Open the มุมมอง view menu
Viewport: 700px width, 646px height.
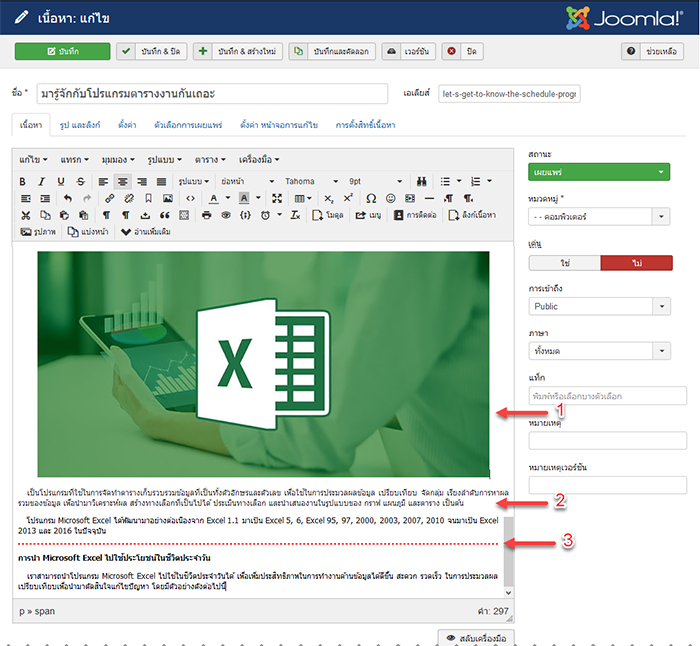(x=118, y=160)
